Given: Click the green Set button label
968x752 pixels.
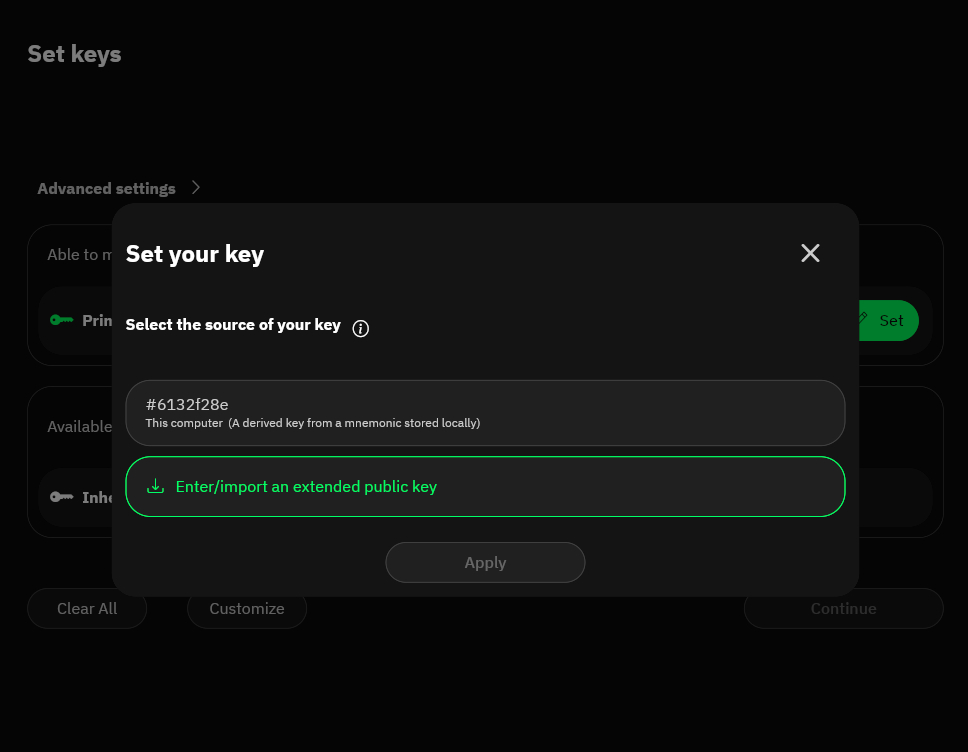Looking at the screenshot, I should (x=891, y=320).
